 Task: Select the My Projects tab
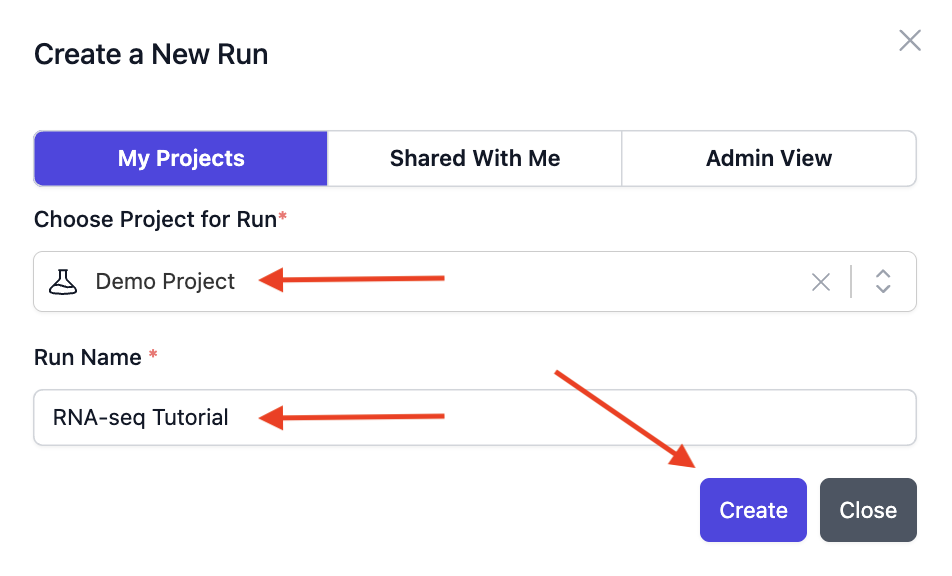(x=180, y=158)
